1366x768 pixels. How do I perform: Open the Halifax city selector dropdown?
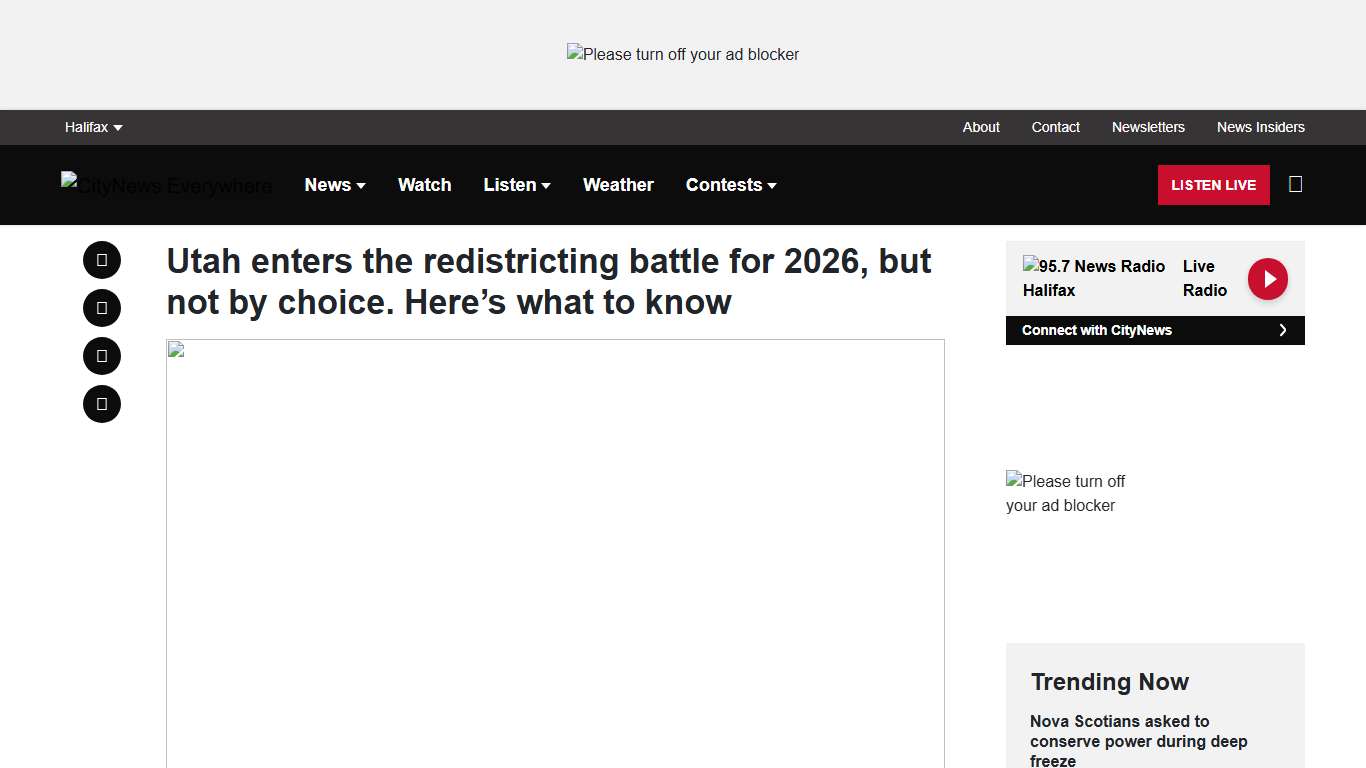[93, 127]
